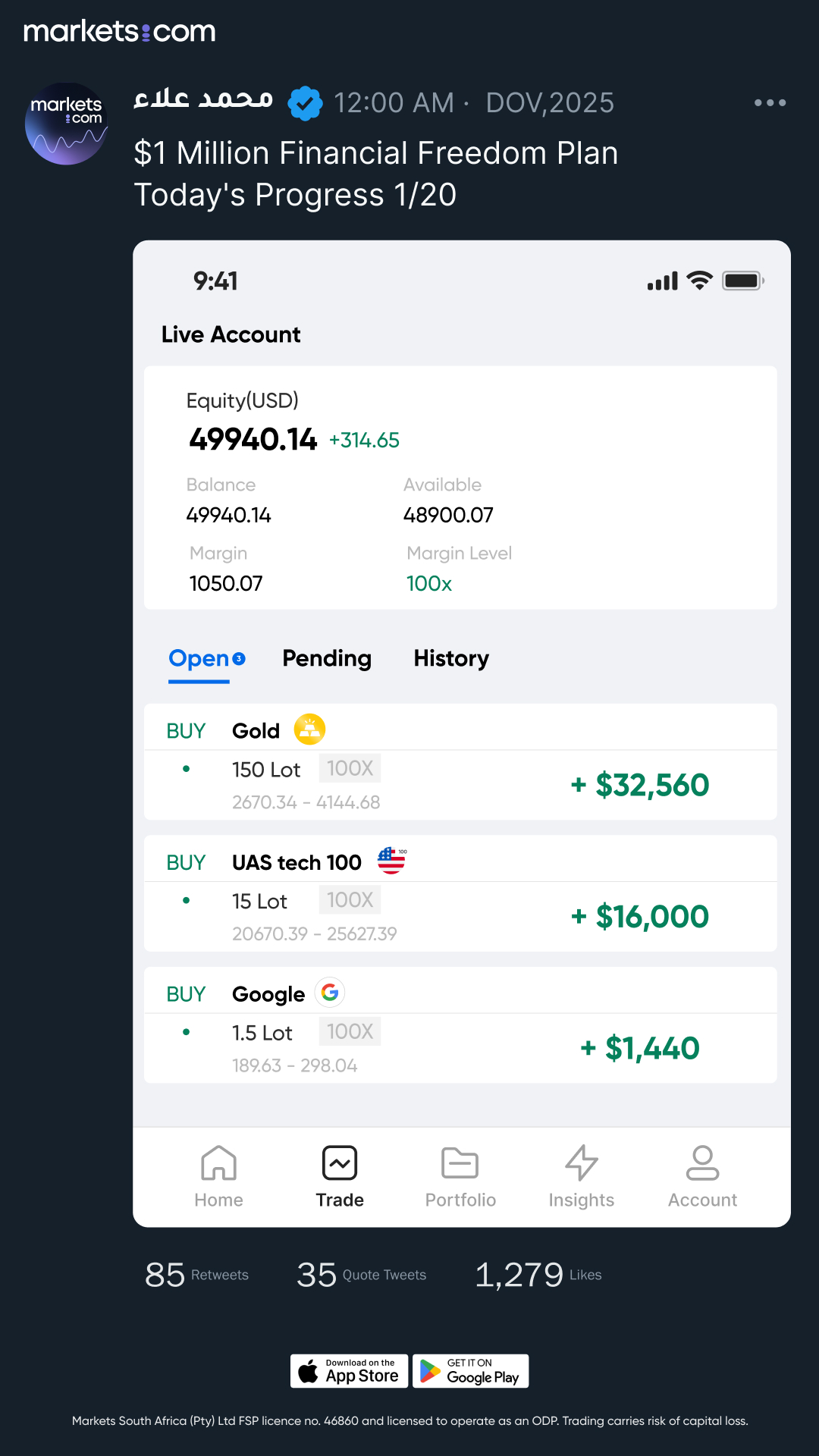Select the Open positions tab
Image resolution: width=819 pixels, height=1456 pixels.
tap(206, 660)
